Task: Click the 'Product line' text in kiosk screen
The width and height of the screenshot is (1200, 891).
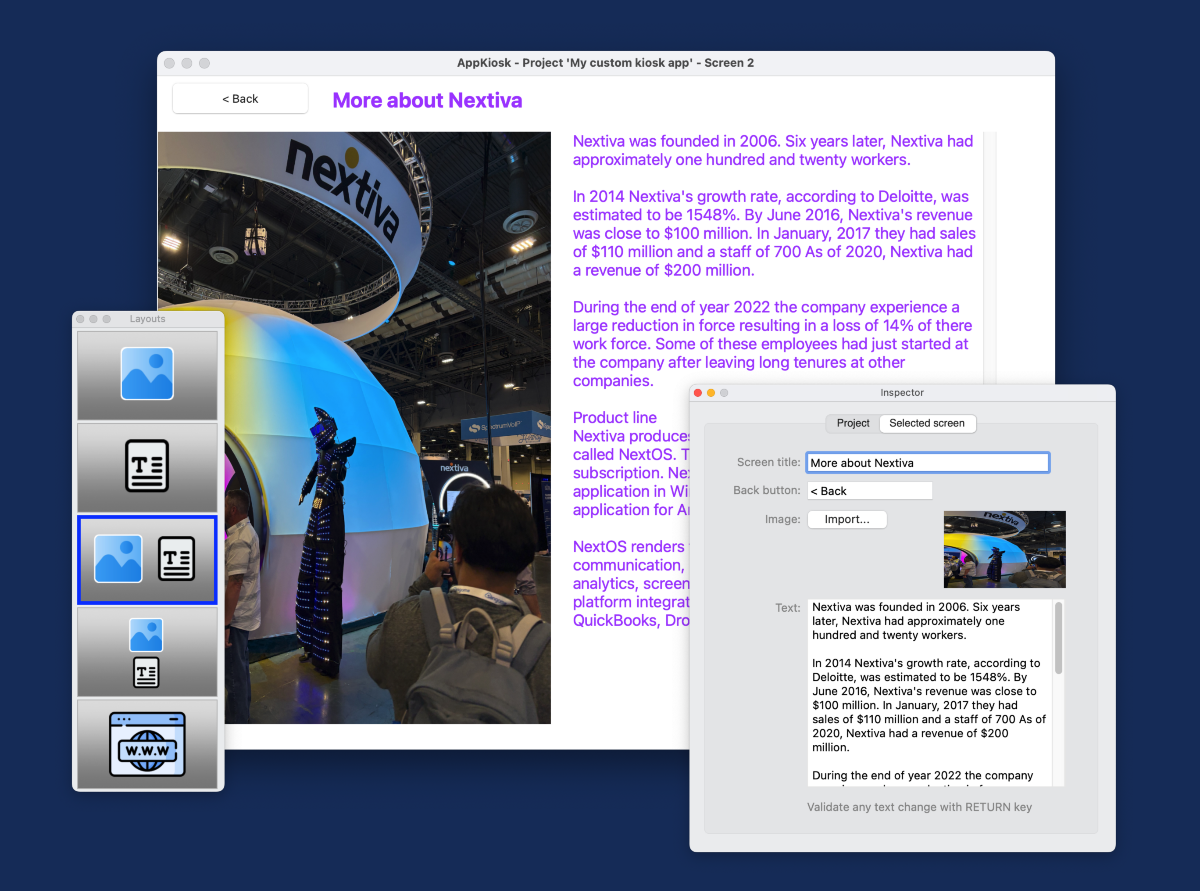Action: (615, 417)
